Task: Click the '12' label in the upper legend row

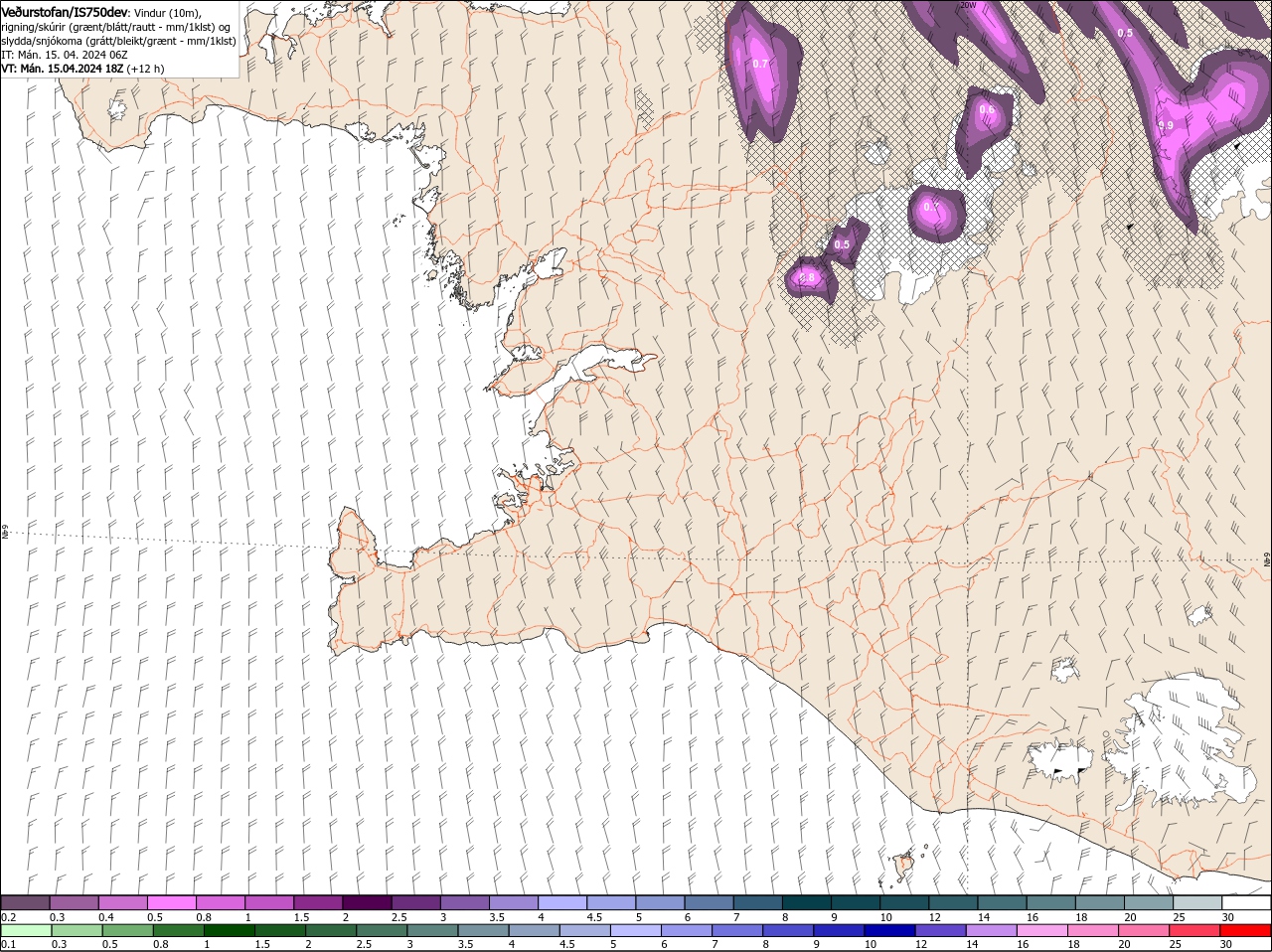Action: click(x=935, y=917)
